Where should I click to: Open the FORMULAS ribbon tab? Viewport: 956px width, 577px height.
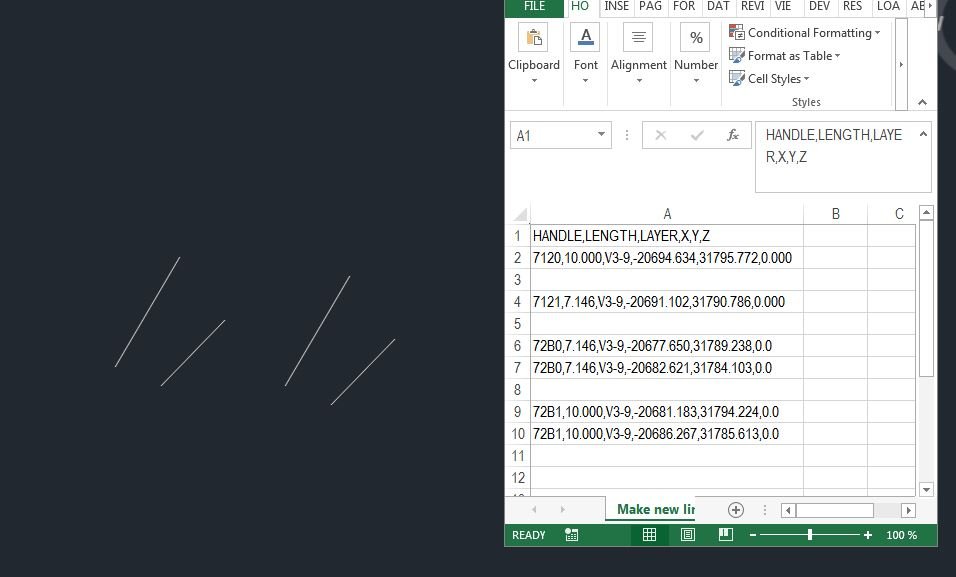click(683, 7)
